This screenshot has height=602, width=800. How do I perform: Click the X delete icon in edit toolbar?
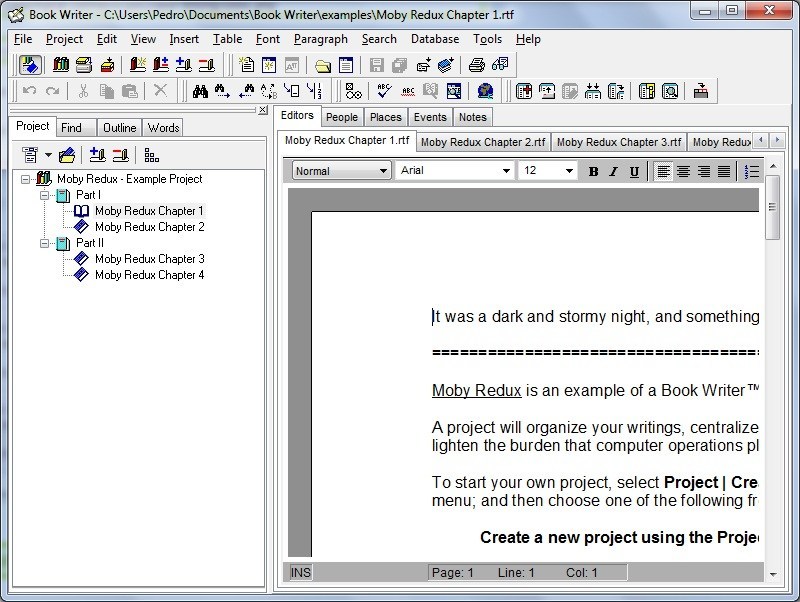pos(160,92)
